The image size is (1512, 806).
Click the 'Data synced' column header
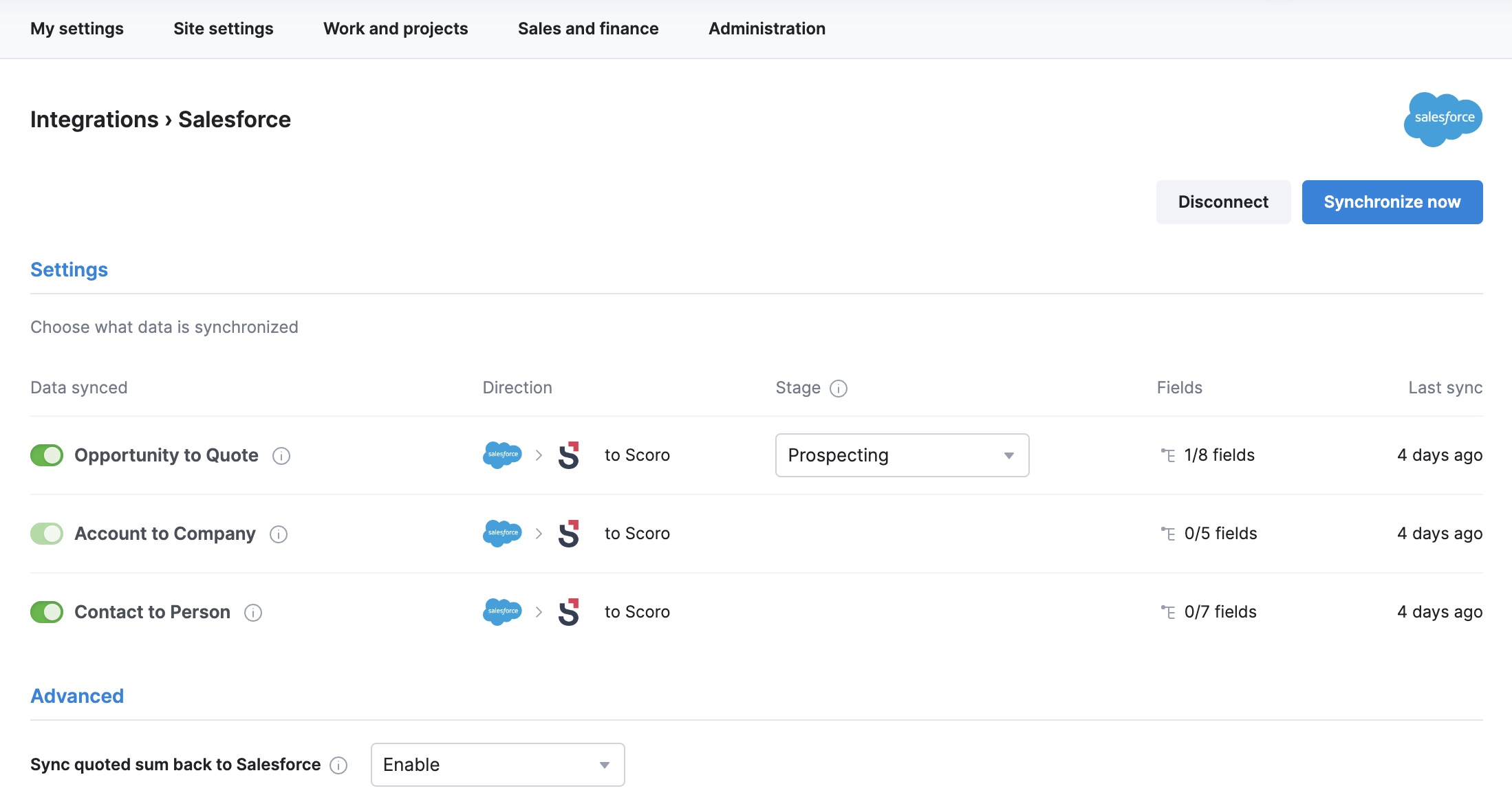(x=79, y=388)
